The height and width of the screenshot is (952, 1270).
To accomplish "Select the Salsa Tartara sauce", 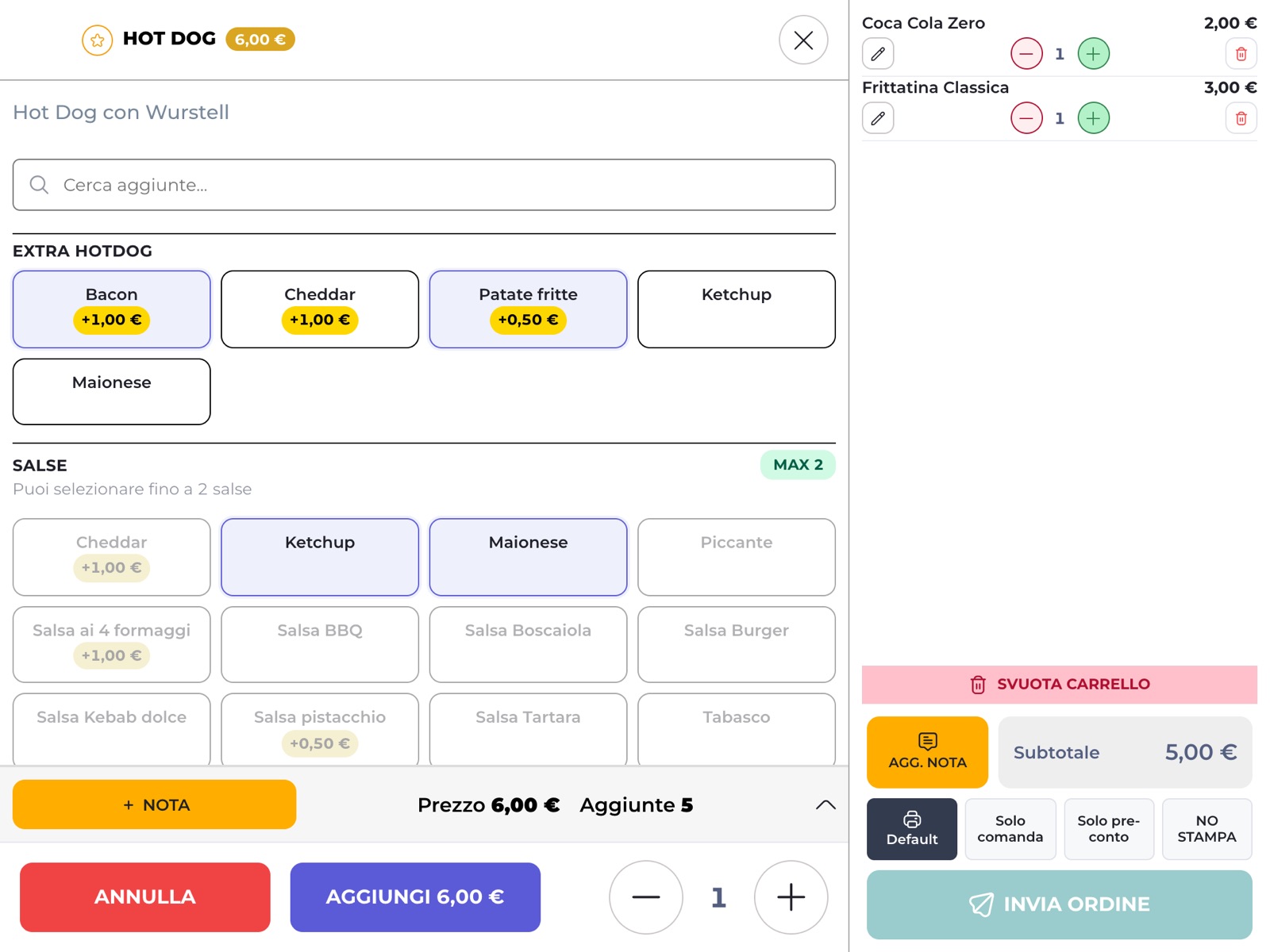I will (x=529, y=730).
